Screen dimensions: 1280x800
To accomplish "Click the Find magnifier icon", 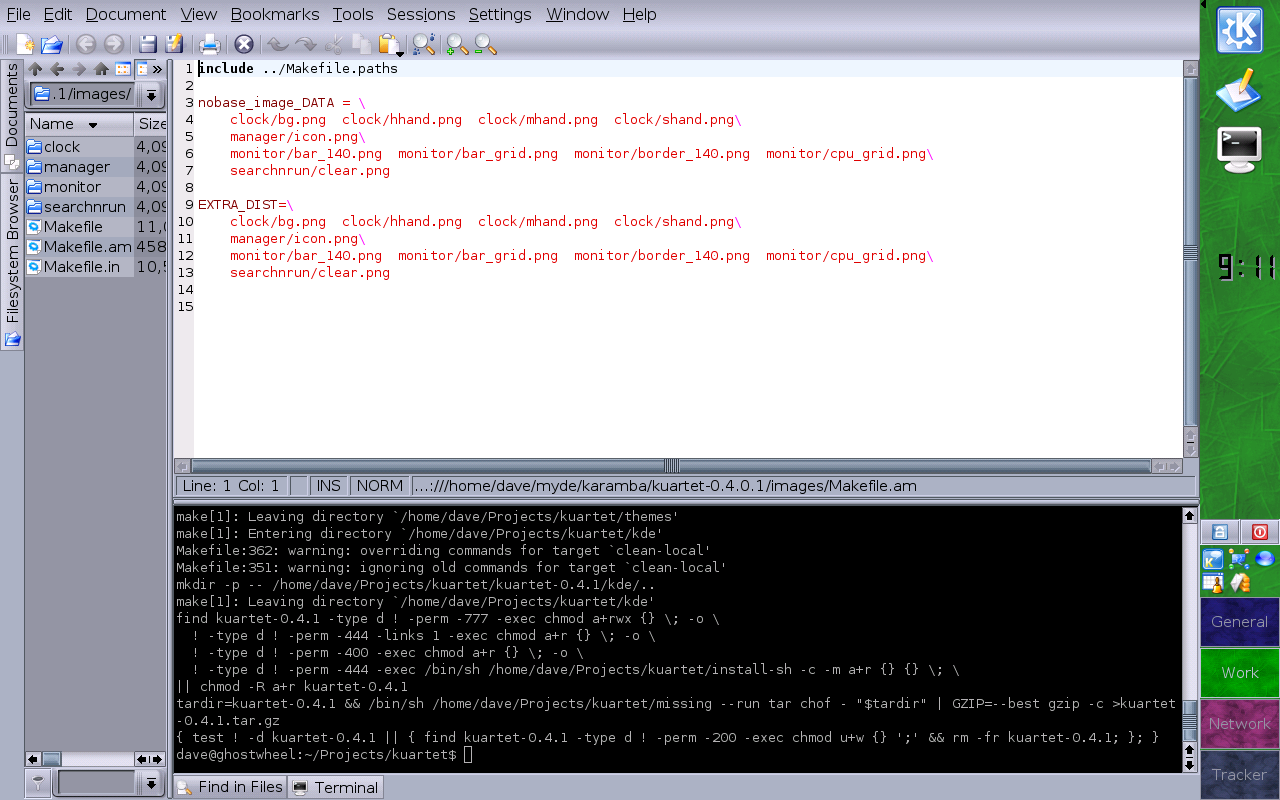I will click(424, 44).
